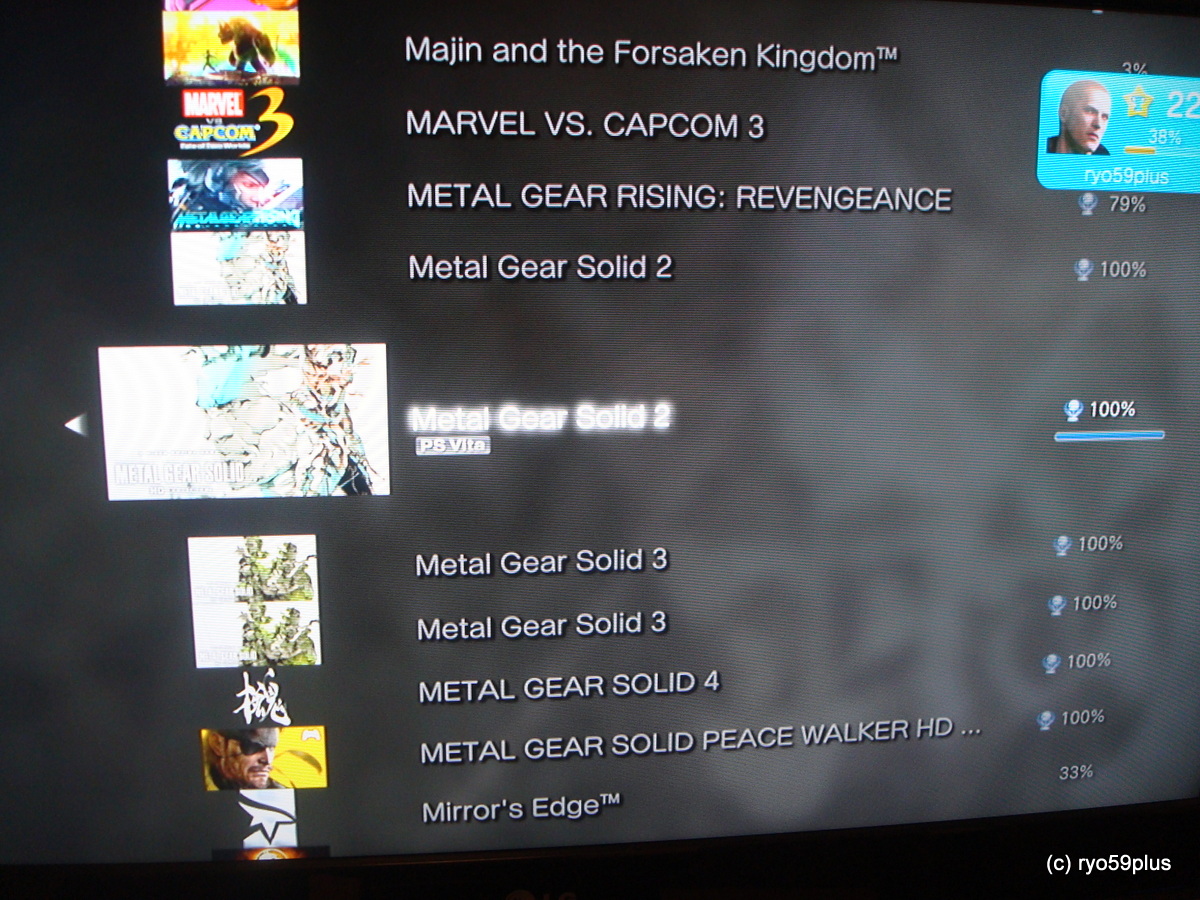Open Mirror's Edge trophy list title

coord(521,807)
